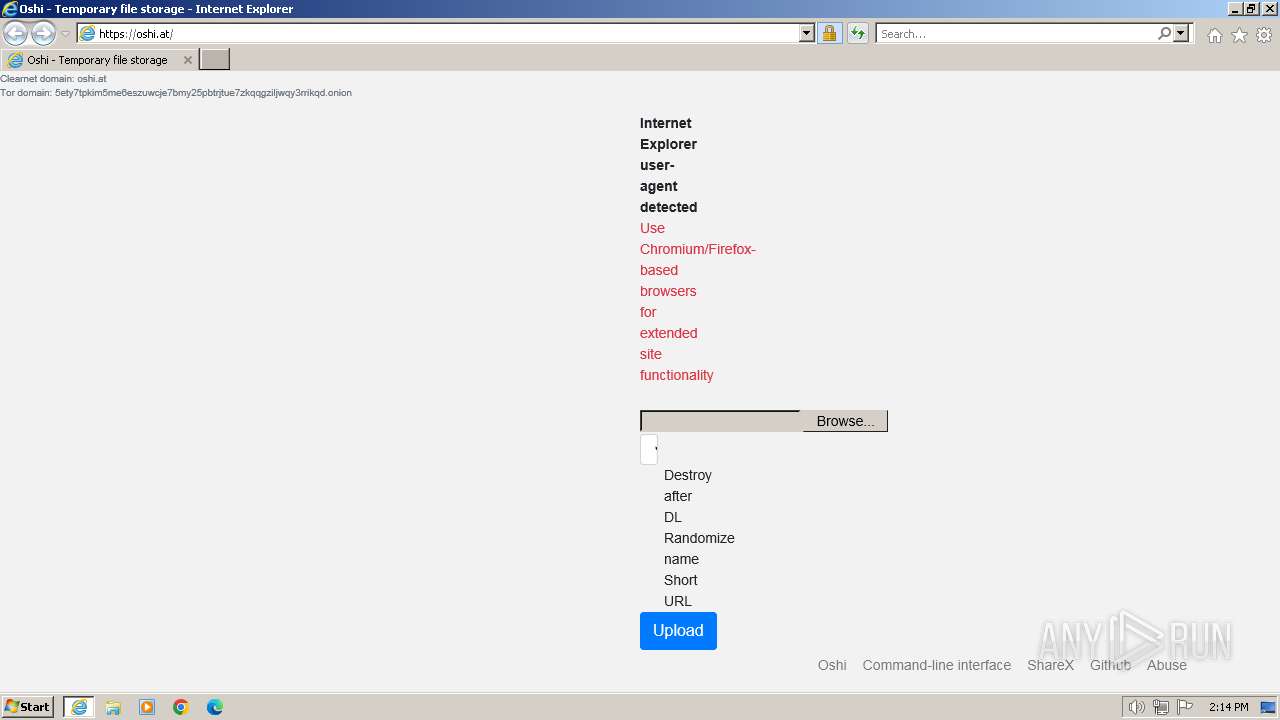Open the recent pages dropdown arrow
This screenshot has height=720, width=1280.
[x=65, y=34]
